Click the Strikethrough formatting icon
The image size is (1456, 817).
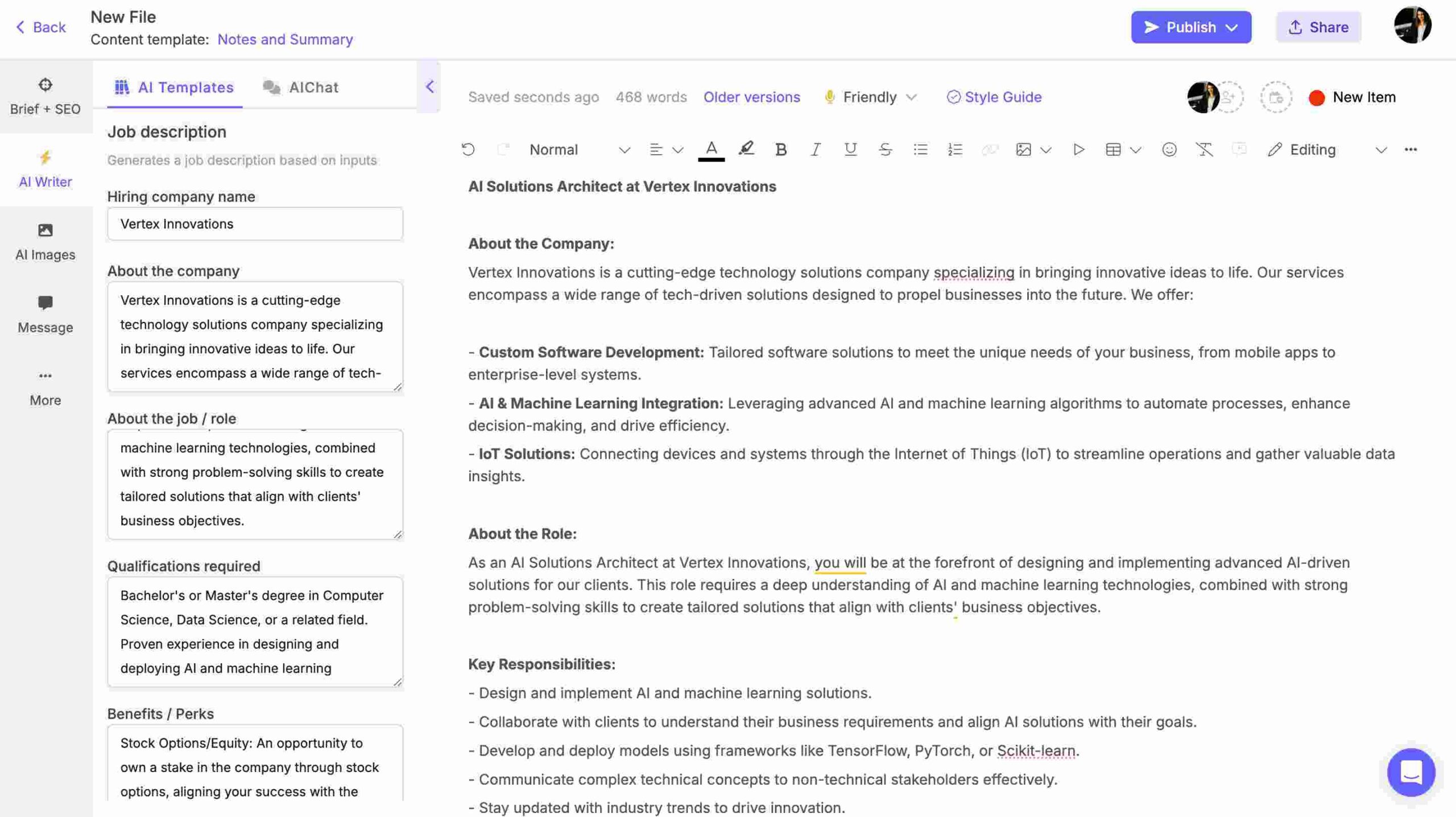click(x=884, y=149)
